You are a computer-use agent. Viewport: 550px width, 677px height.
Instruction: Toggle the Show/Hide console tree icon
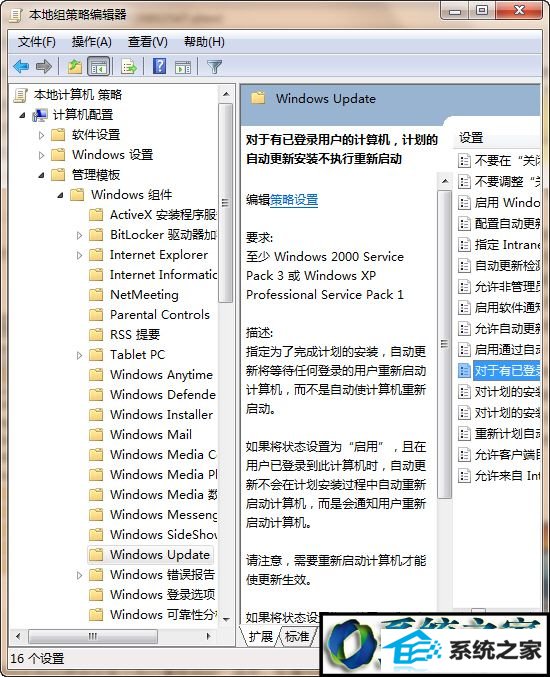click(98, 66)
